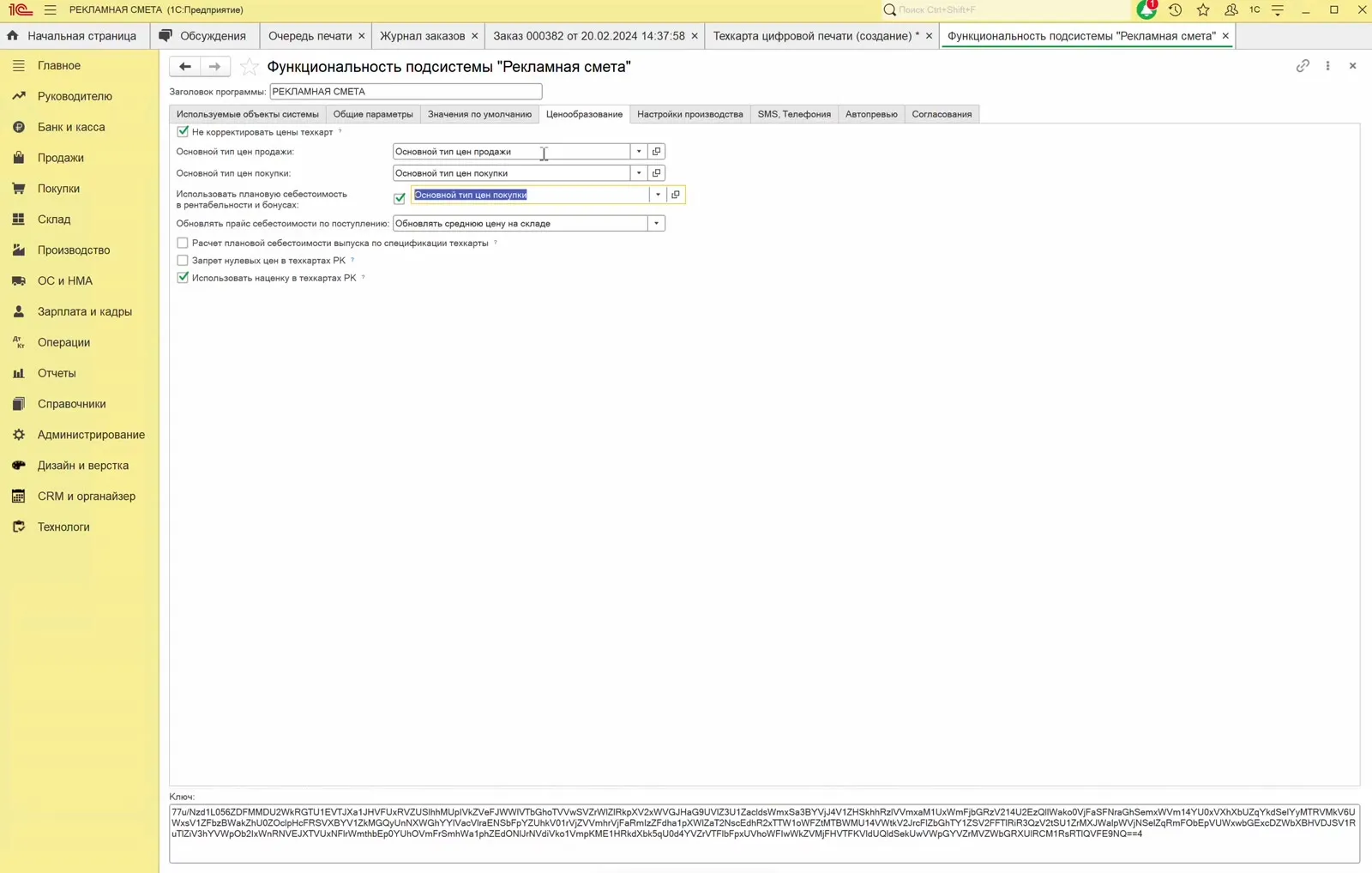This screenshot has width=1372, height=873.
Task: Open the three-dot More actions menu
Action: point(1327,65)
